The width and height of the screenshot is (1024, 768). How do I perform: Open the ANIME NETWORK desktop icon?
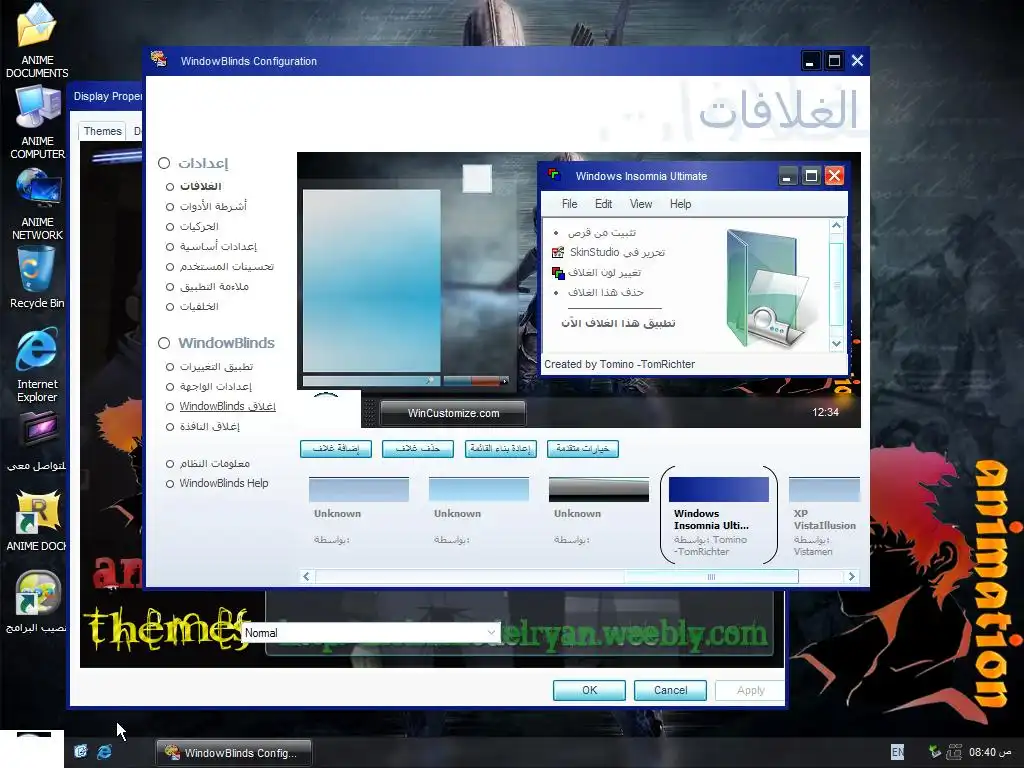coord(37,189)
